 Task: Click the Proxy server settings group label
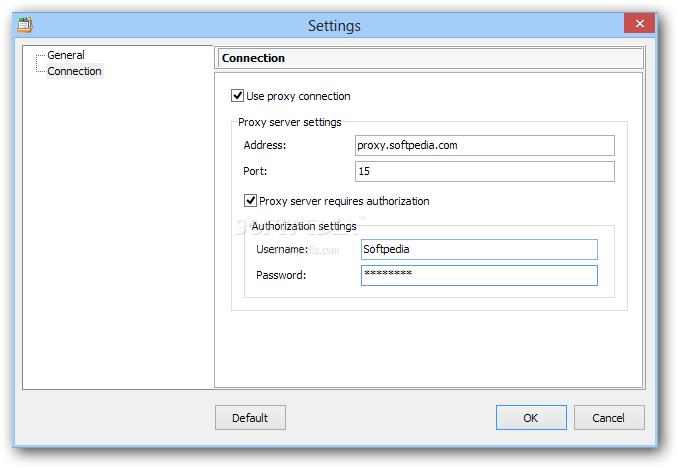[290, 122]
